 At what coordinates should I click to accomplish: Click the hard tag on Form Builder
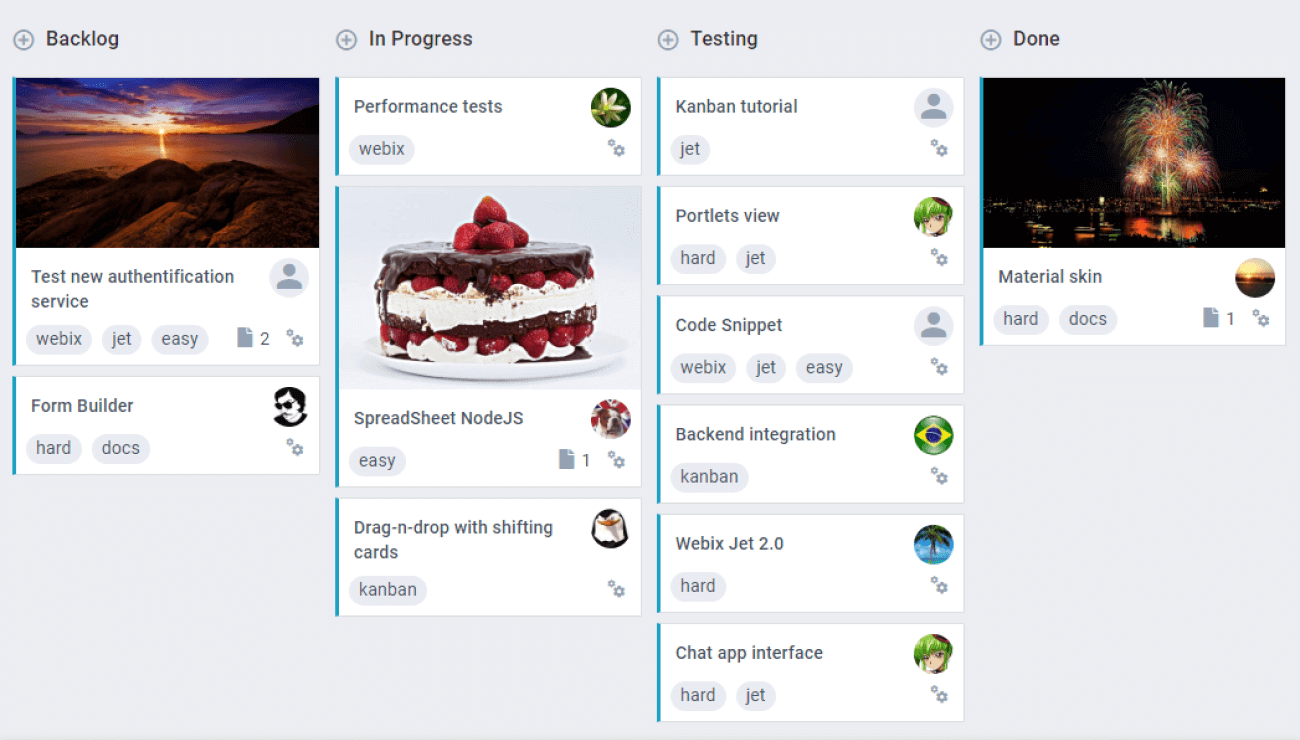54,448
